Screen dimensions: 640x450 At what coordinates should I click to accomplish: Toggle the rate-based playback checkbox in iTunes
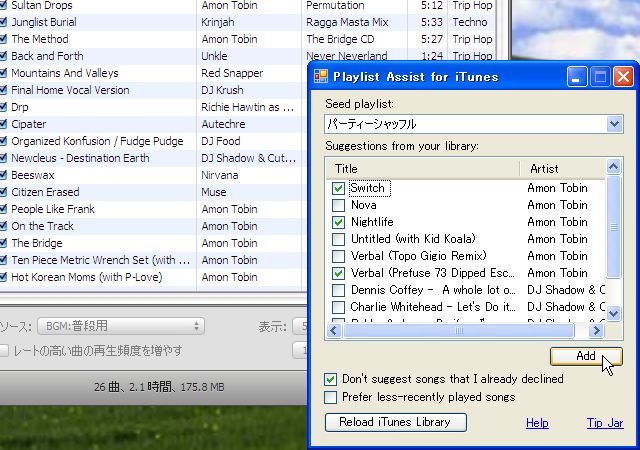click(4, 350)
